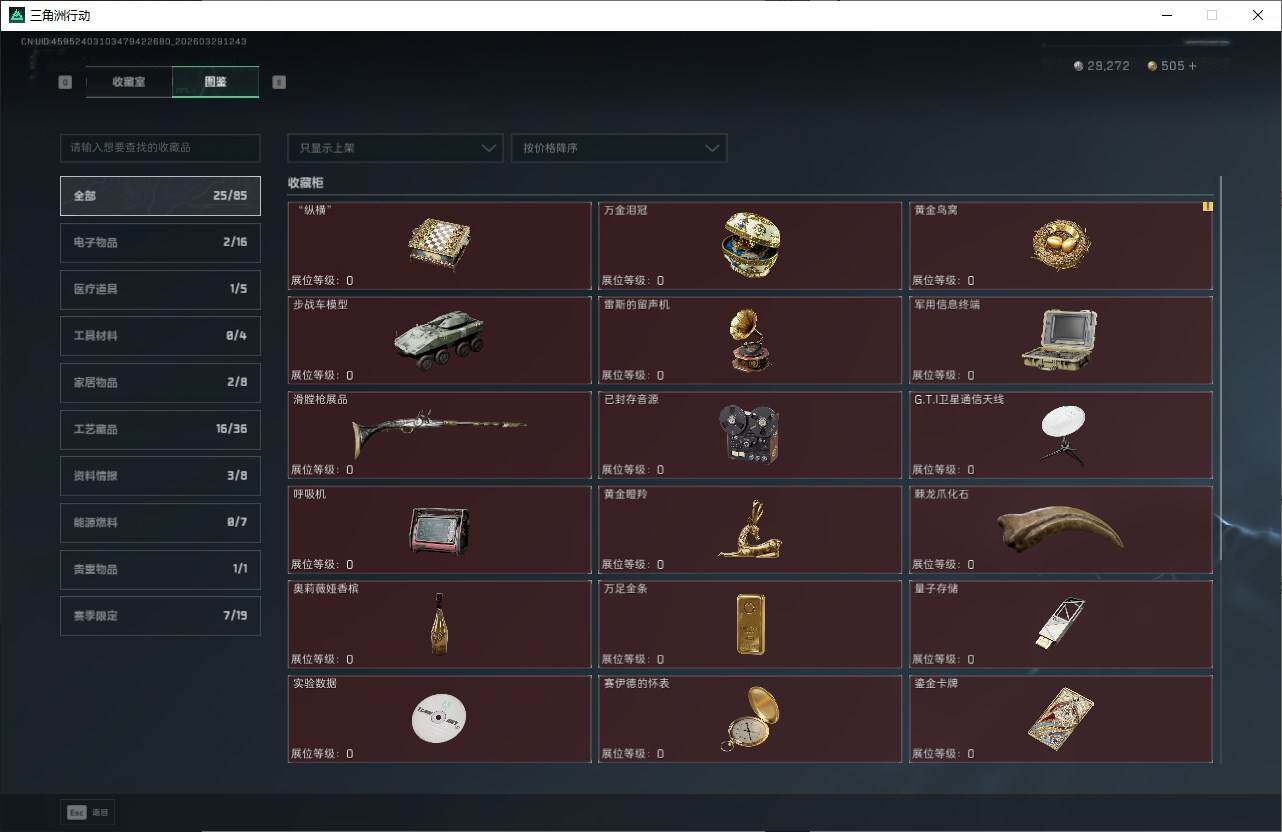Select the 全部 category showing 25/85
1282x832 pixels.
tap(160, 196)
